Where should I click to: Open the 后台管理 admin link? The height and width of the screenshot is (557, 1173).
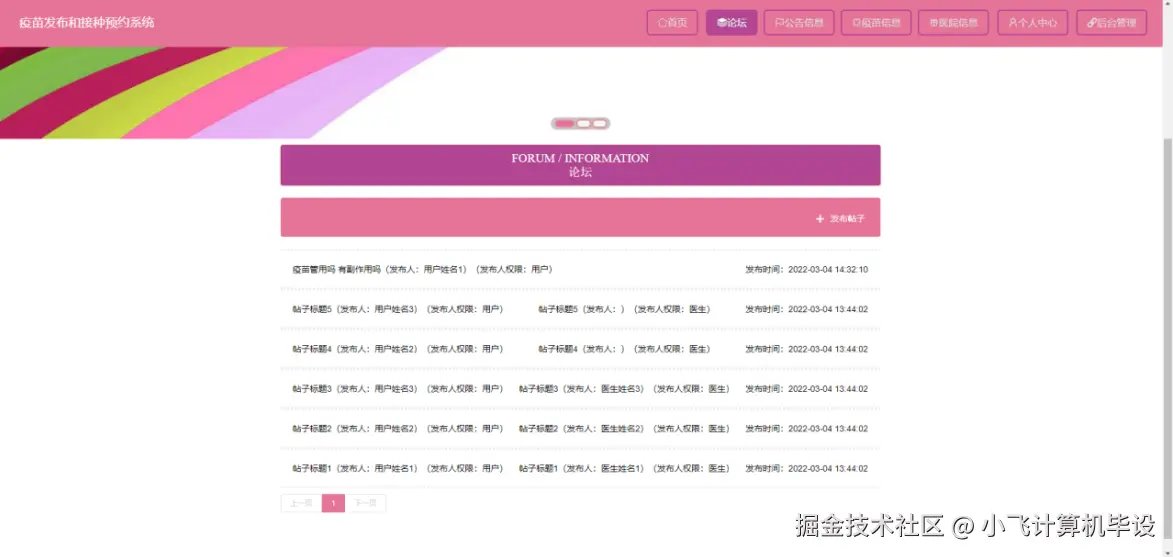point(1111,22)
